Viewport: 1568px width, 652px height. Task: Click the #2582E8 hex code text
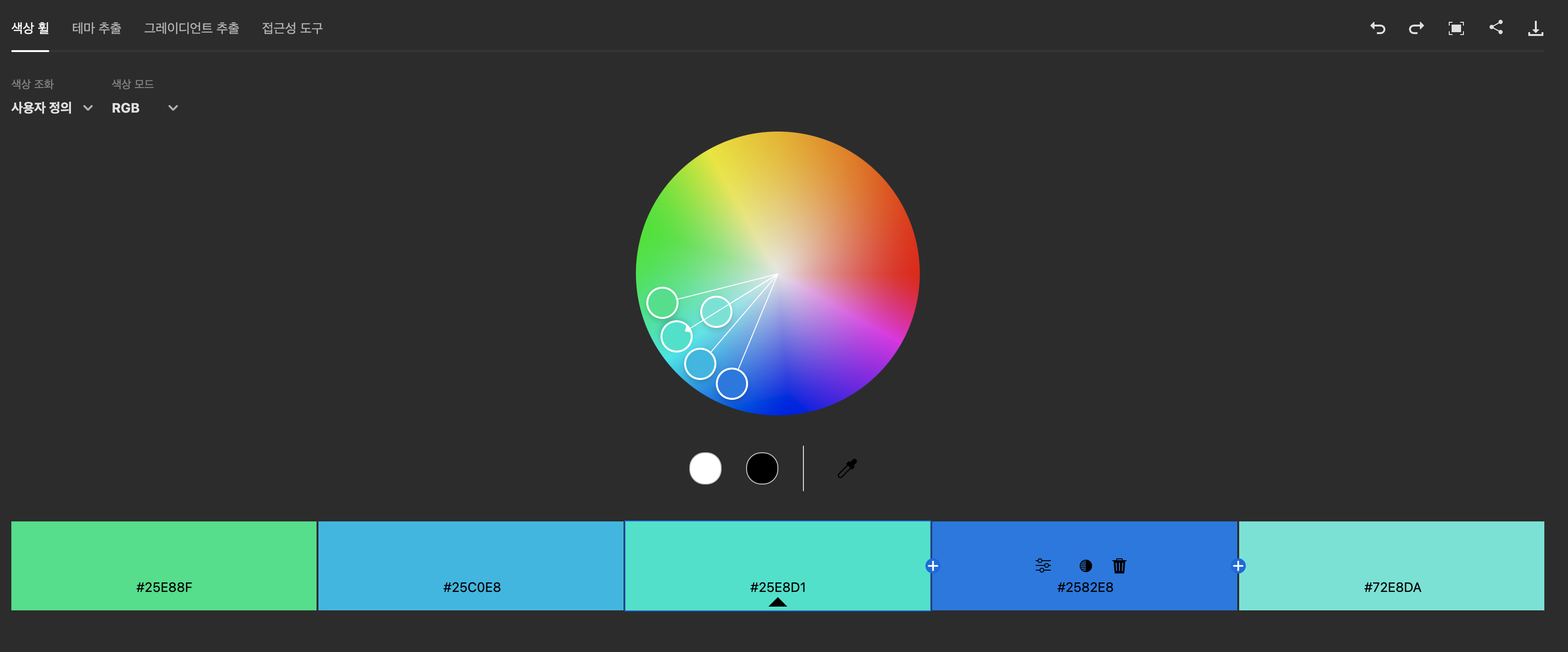point(1085,587)
